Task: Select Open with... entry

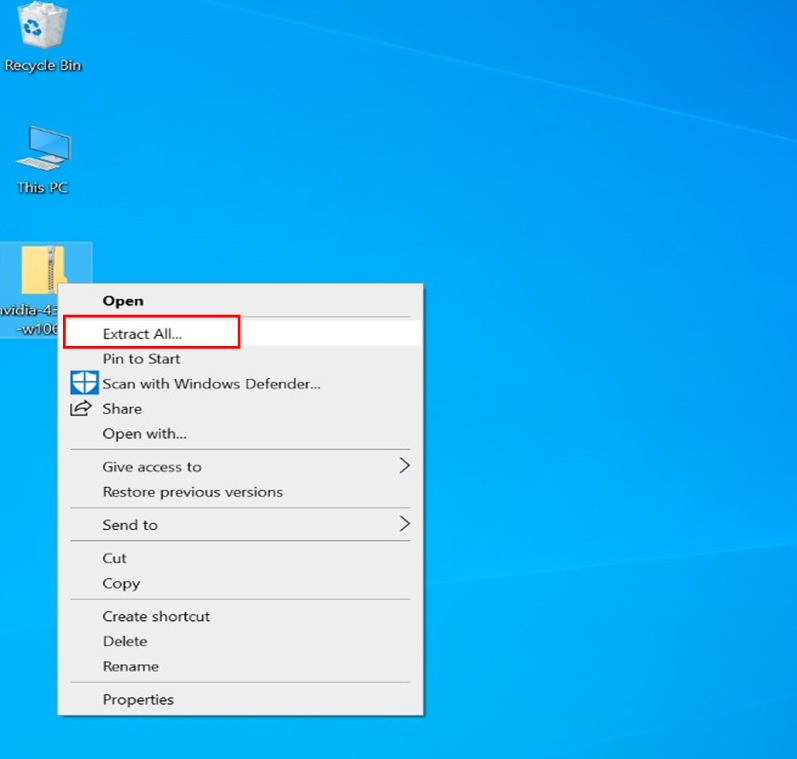Action: (240, 433)
